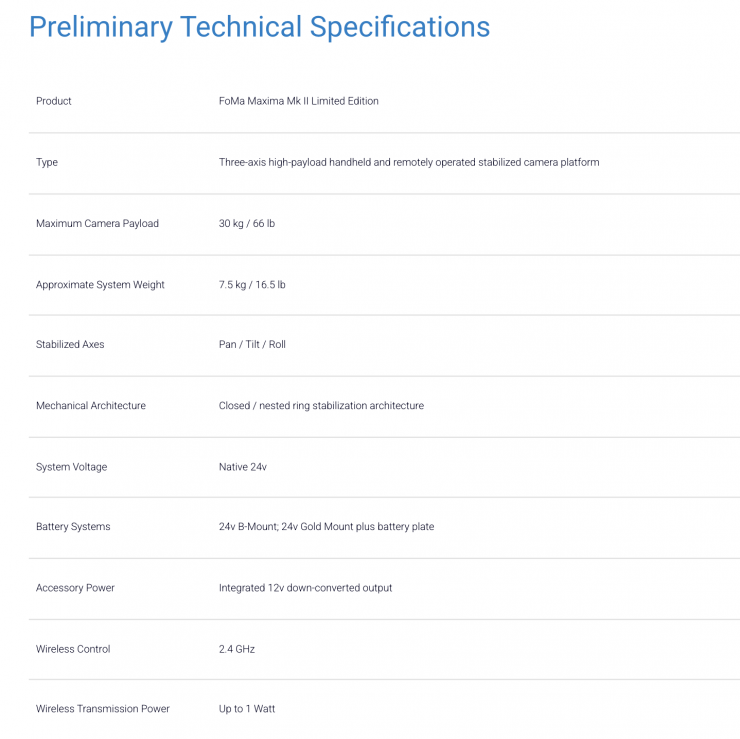Click the Up to 1 Watt value
The width and height of the screenshot is (740, 739).
click(247, 709)
